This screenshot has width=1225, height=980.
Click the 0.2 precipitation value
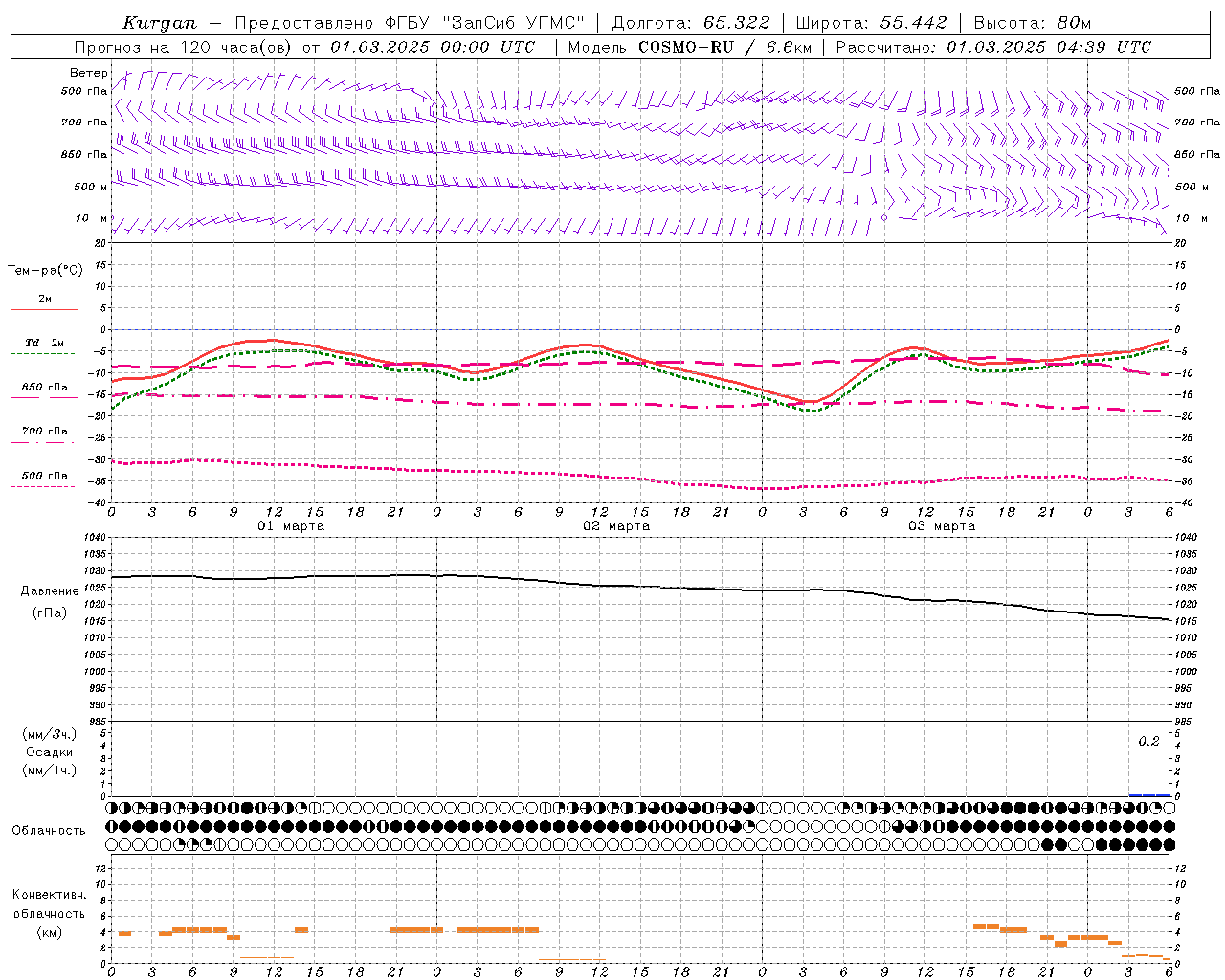click(1148, 742)
